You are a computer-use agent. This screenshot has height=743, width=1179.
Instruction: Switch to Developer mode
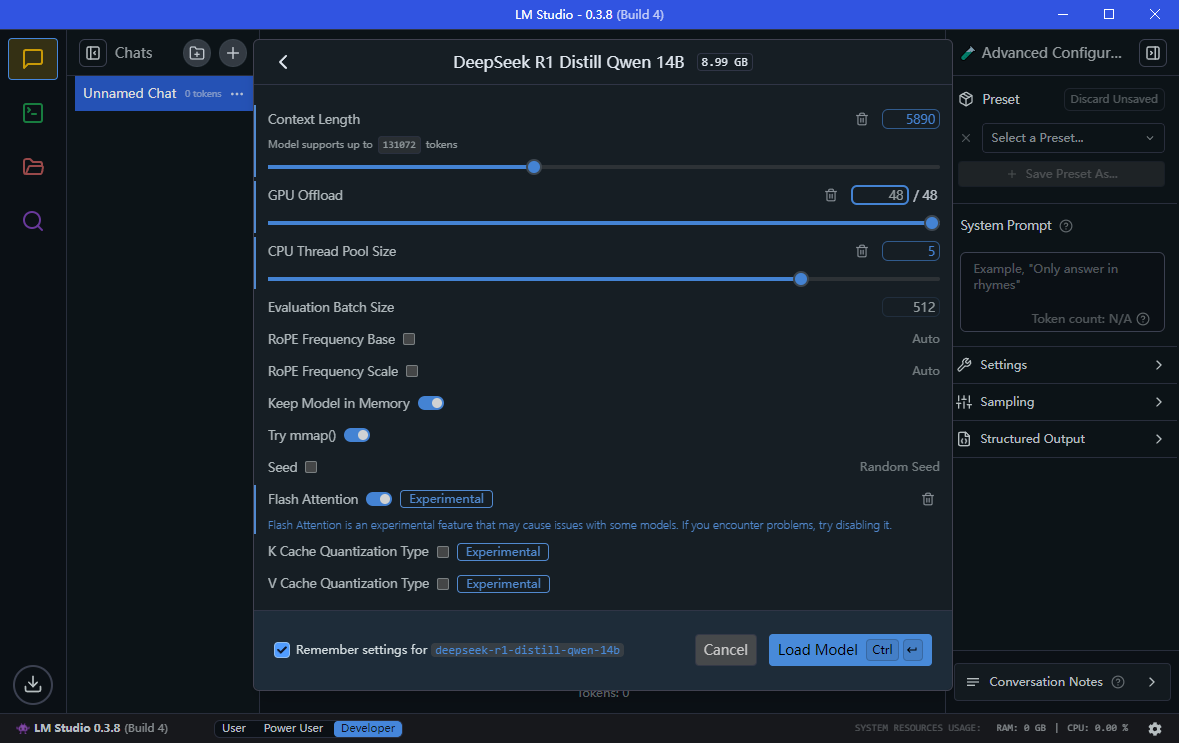pos(368,728)
